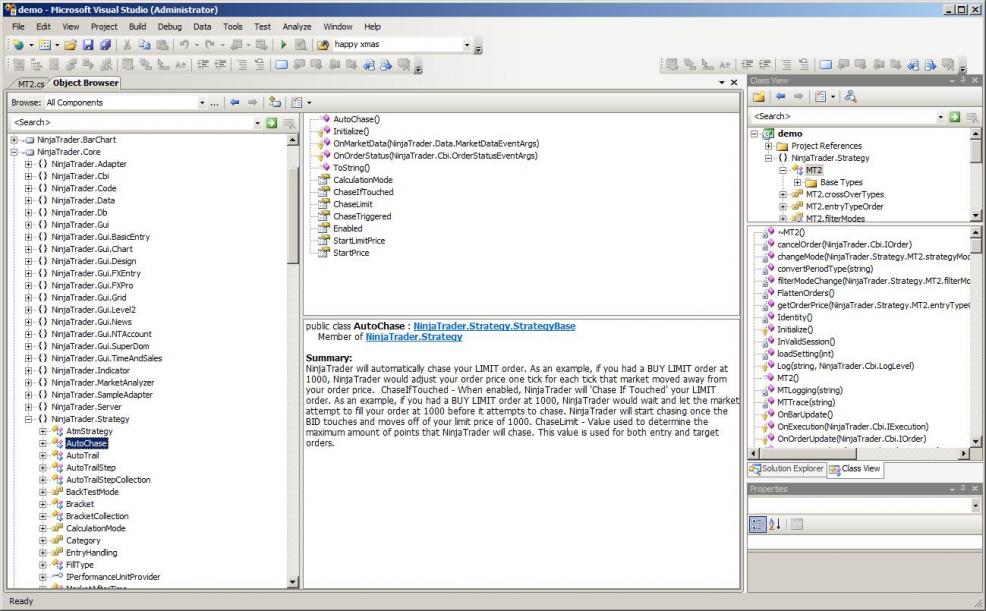Screen dimensions: 986x611
Task: Run Object Browser search with green arrow
Action: click(x=272, y=123)
